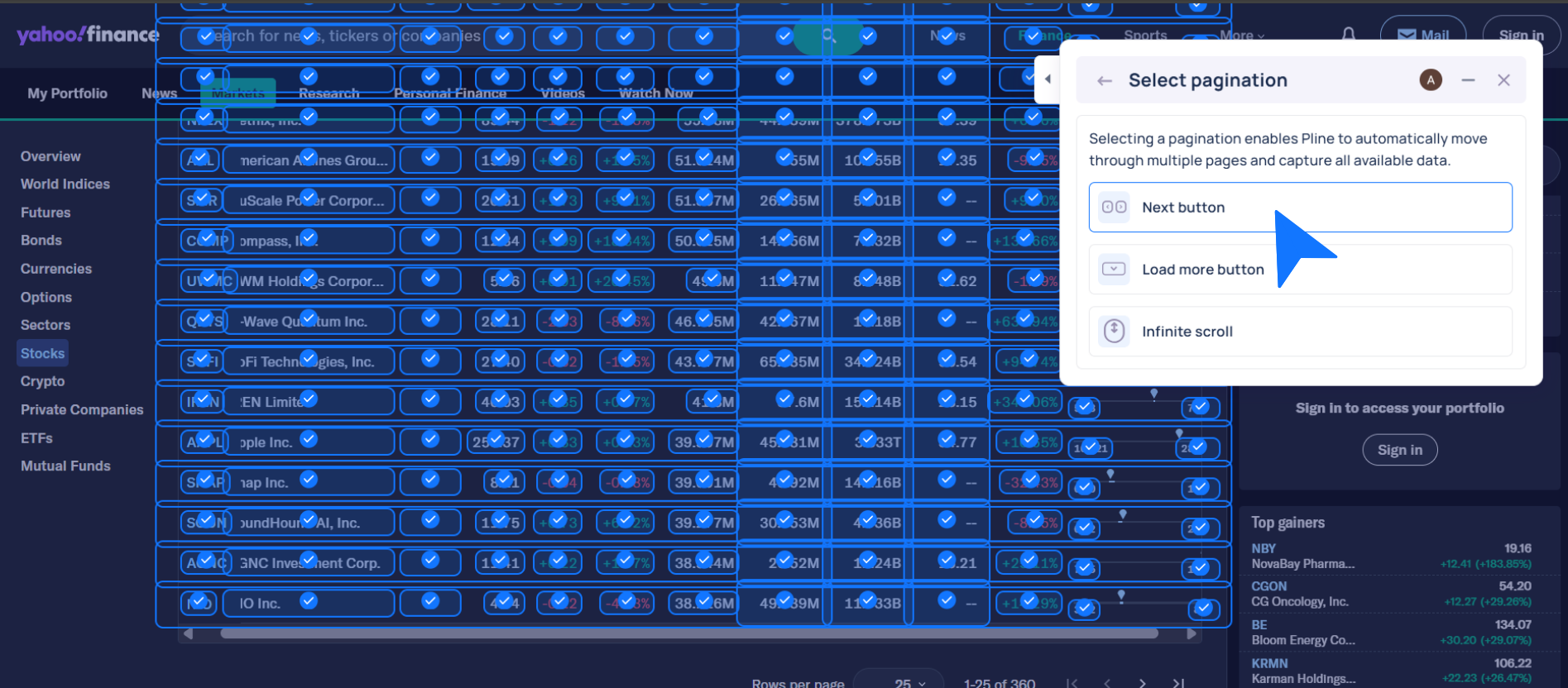The image size is (1568, 688).
Task: Go to next page of stock table
Action: (x=1142, y=683)
